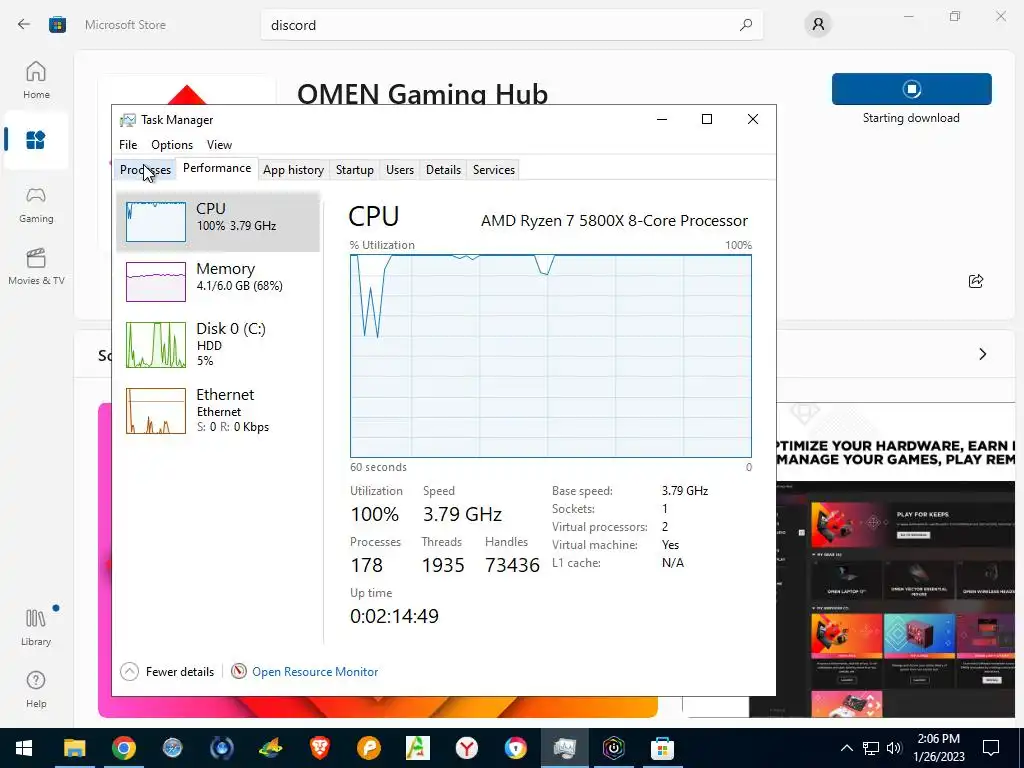Click the Task Manager title bar icon

point(127,120)
